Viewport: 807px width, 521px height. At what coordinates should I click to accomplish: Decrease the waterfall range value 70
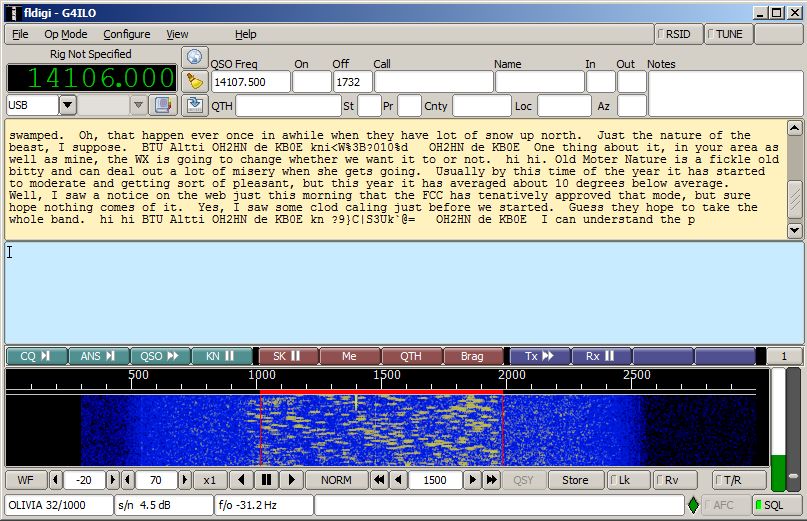click(128, 480)
